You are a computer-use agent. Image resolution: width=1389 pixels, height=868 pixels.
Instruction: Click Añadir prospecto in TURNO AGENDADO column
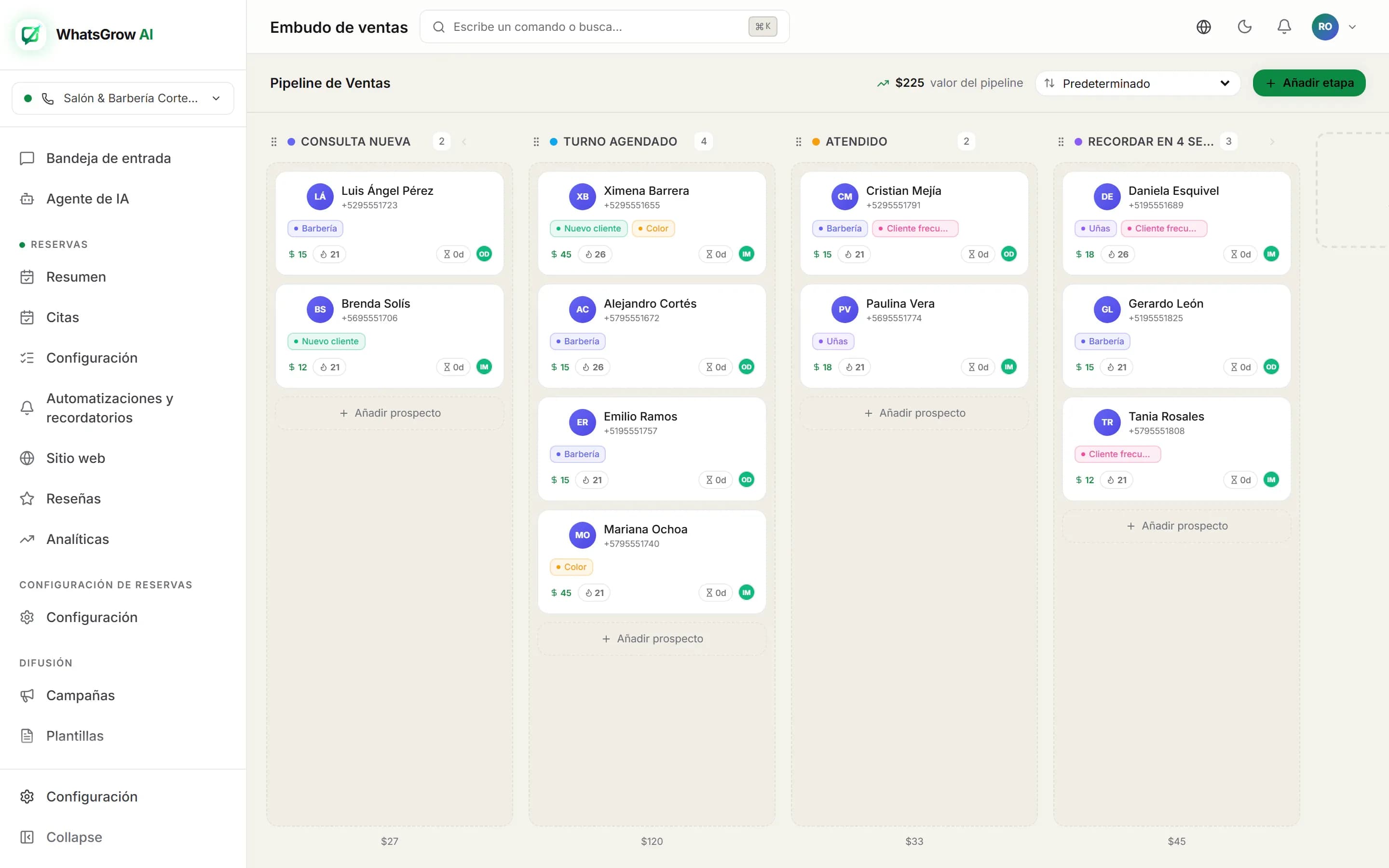coord(652,639)
